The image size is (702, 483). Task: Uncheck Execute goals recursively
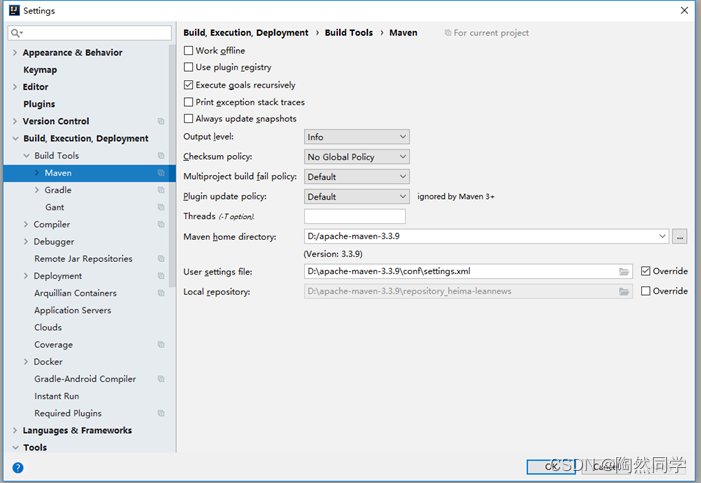pyautogui.click(x=188, y=85)
